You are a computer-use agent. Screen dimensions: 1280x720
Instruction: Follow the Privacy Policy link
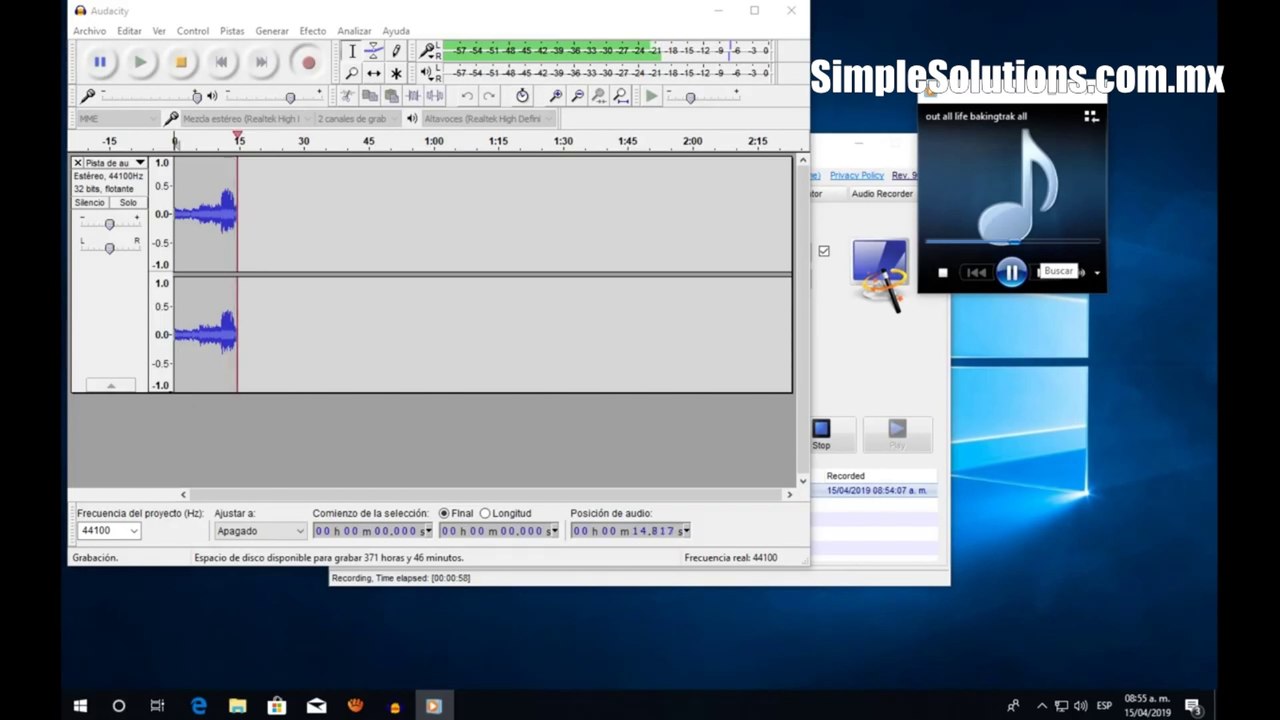click(x=856, y=175)
